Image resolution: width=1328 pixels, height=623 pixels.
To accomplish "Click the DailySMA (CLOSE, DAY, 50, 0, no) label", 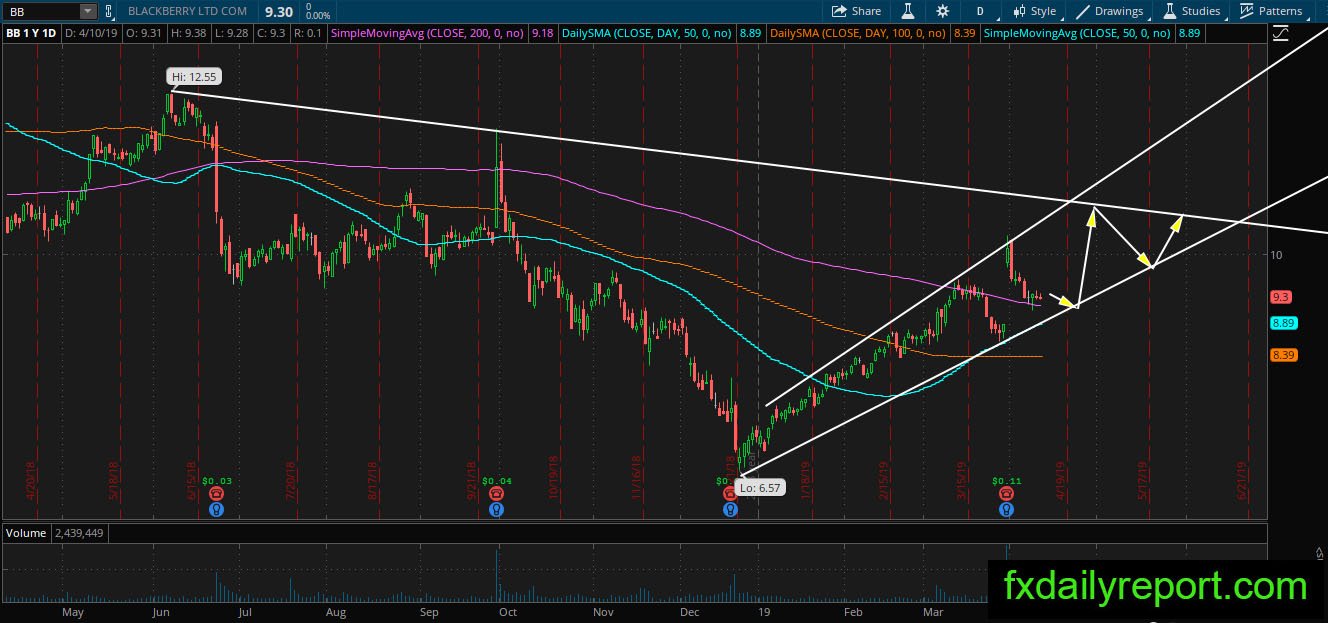I will (647, 33).
